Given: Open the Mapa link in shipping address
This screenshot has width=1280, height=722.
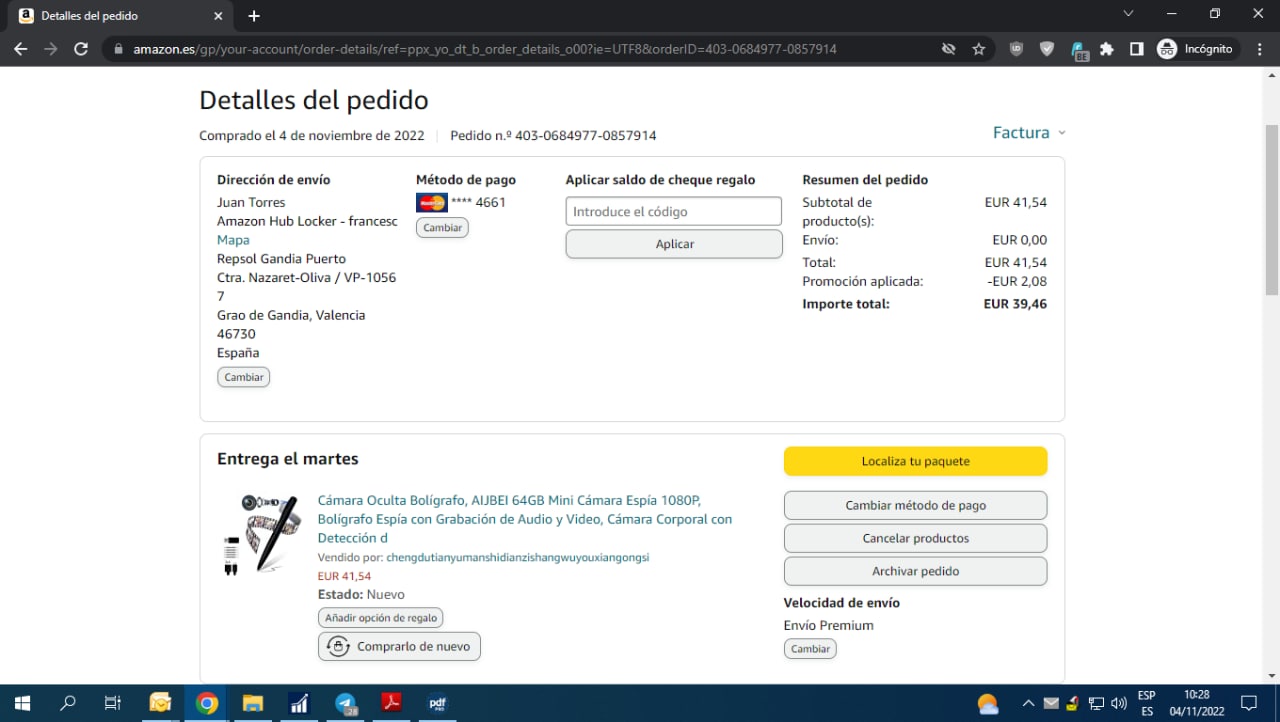Looking at the screenshot, I should (x=233, y=240).
